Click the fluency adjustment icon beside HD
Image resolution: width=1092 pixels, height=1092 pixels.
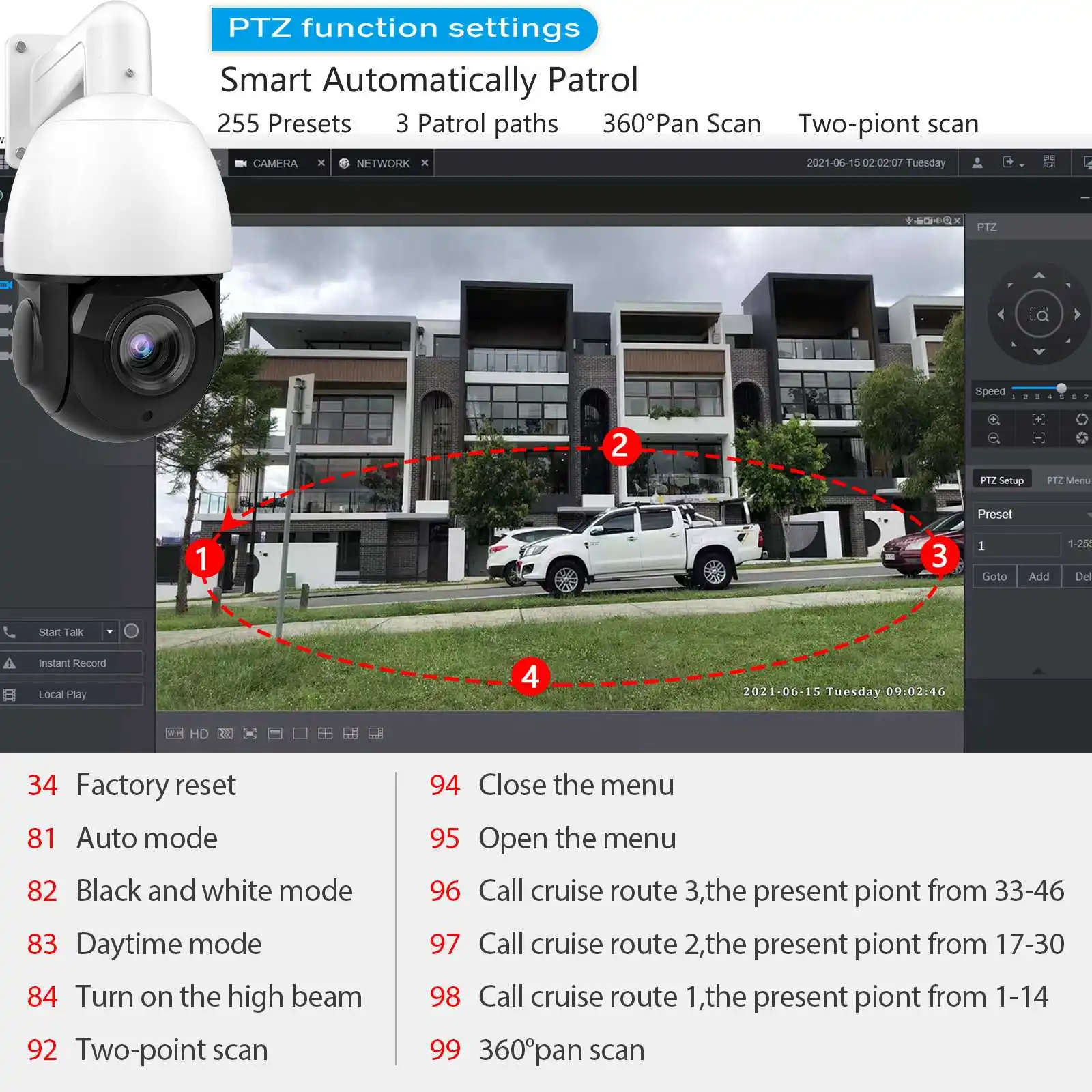[225, 734]
